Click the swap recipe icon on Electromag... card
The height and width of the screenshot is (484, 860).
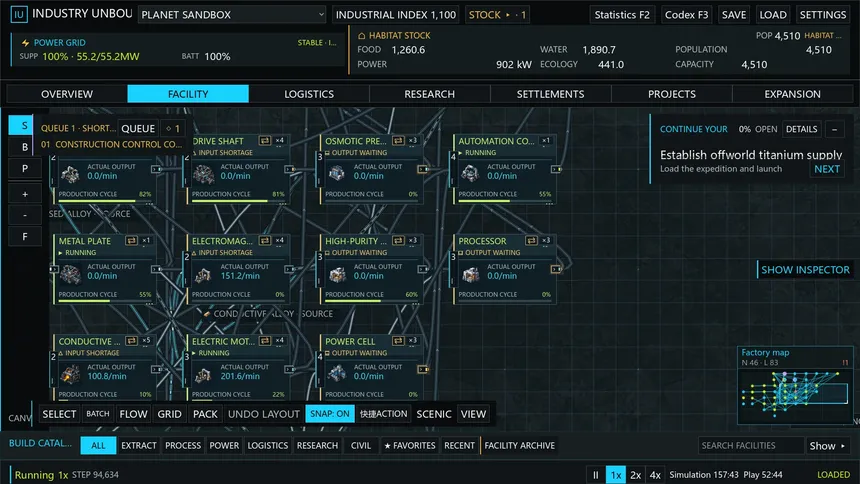(265, 240)
